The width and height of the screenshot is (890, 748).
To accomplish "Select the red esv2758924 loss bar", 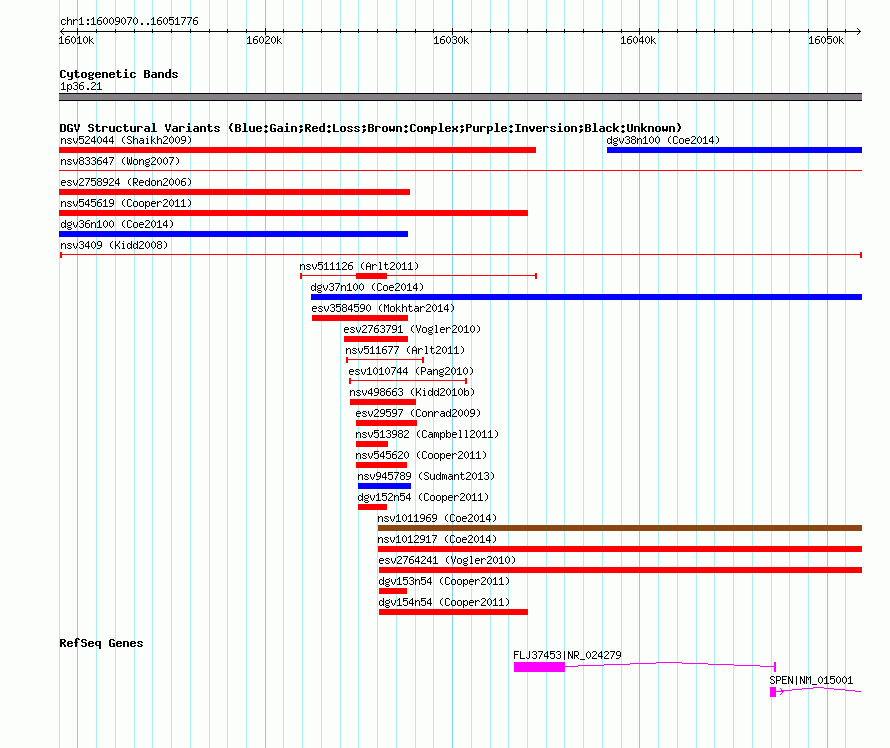I will coord(234,192).
